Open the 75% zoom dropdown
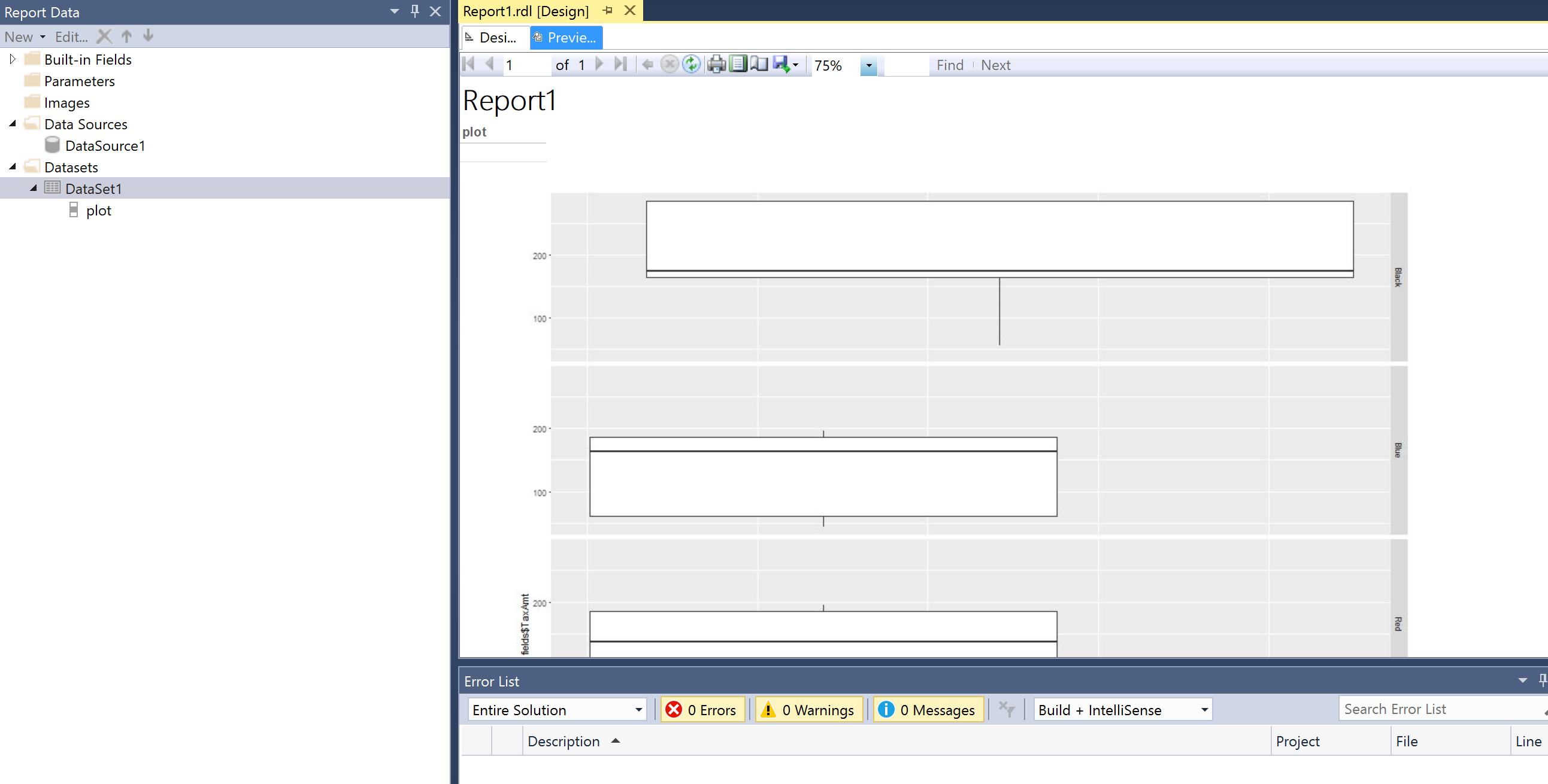The height and width of the screenshot is (784, 1548). click(868, 65)
